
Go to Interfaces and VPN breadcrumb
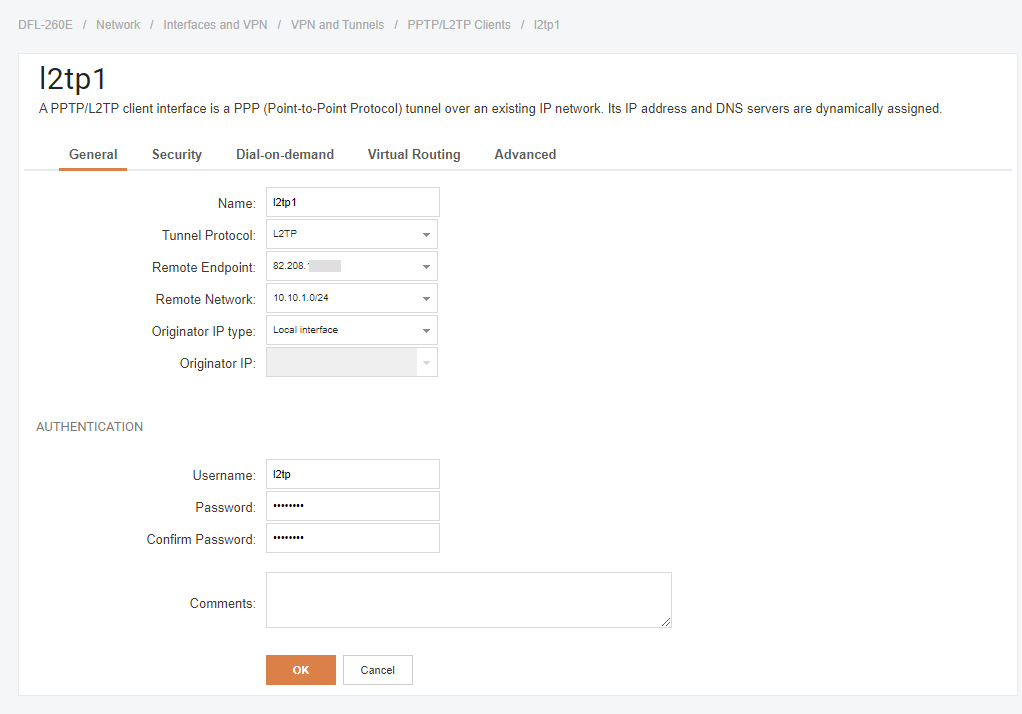coord(215,25)
